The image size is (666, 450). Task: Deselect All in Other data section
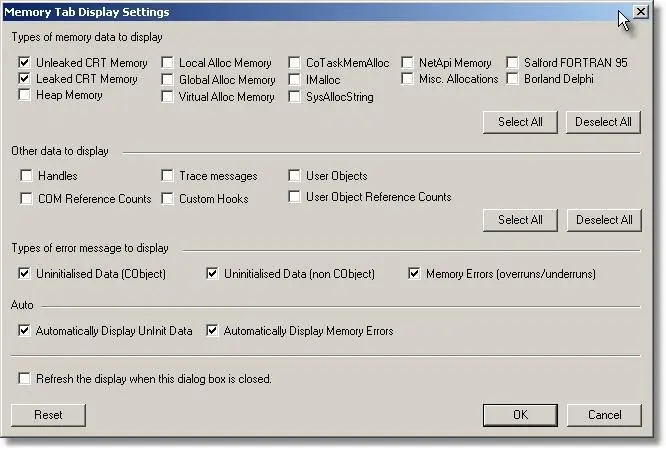pyautogui.click(x=604, y=220)
